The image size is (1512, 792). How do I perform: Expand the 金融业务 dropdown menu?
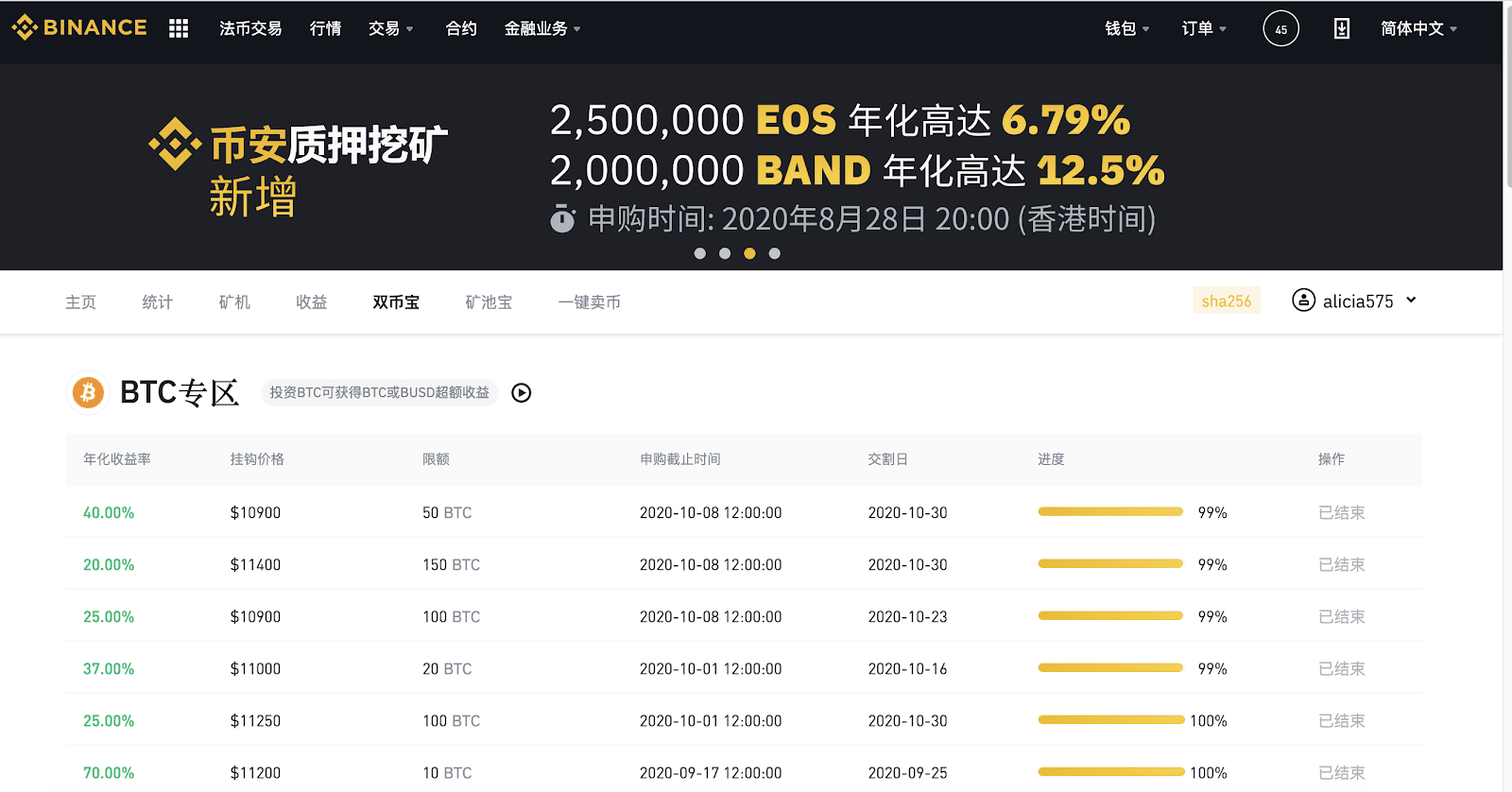point(542,28)
